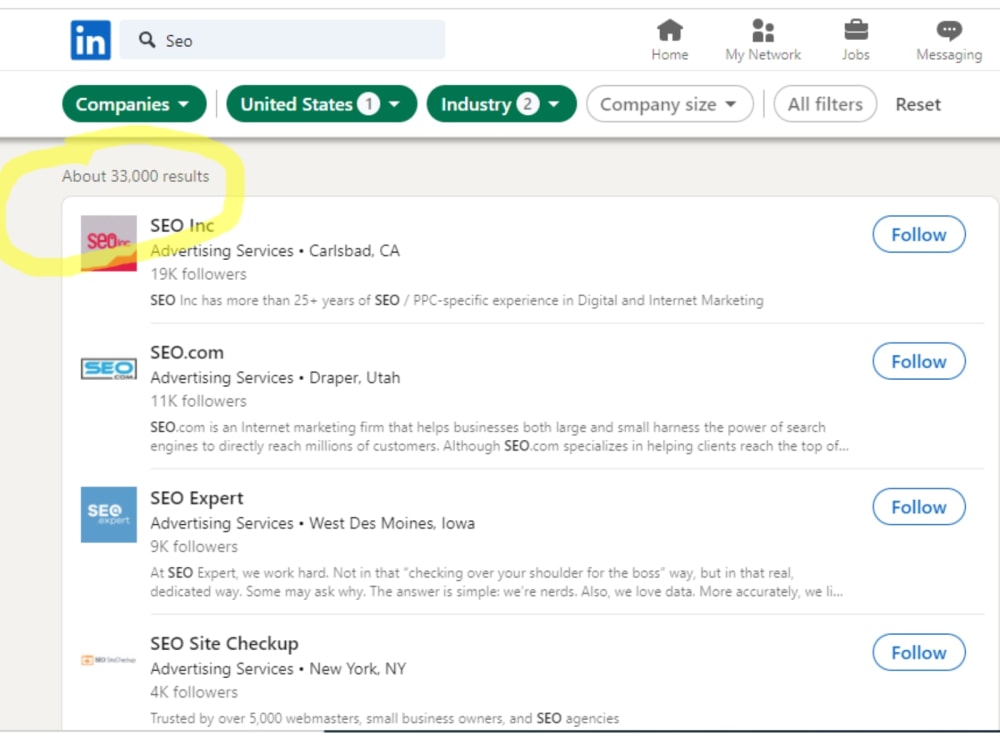
Task: Click the LinkedIn logo
Action: [x=90, y=40]
